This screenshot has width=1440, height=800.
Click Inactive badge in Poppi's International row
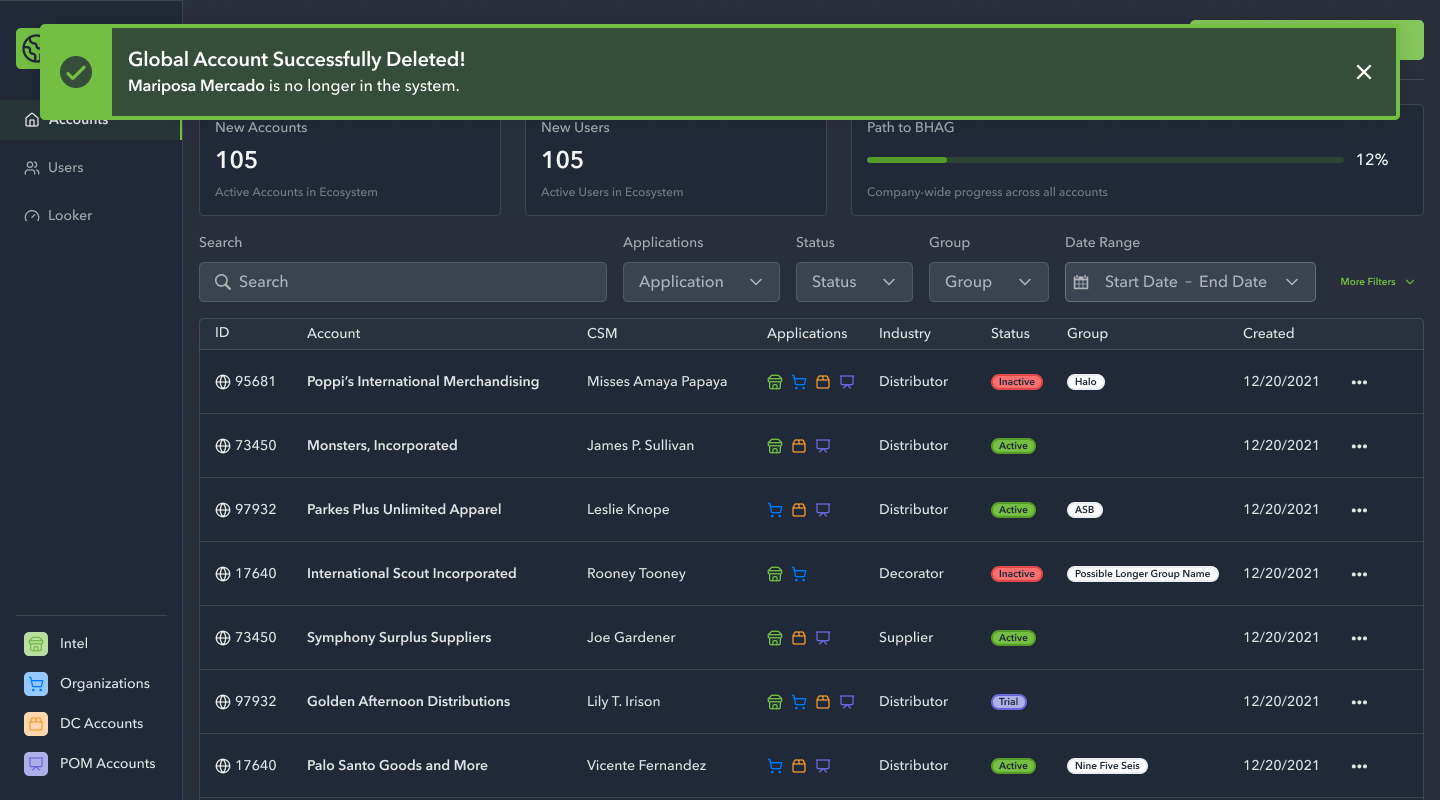[1017, 382]
